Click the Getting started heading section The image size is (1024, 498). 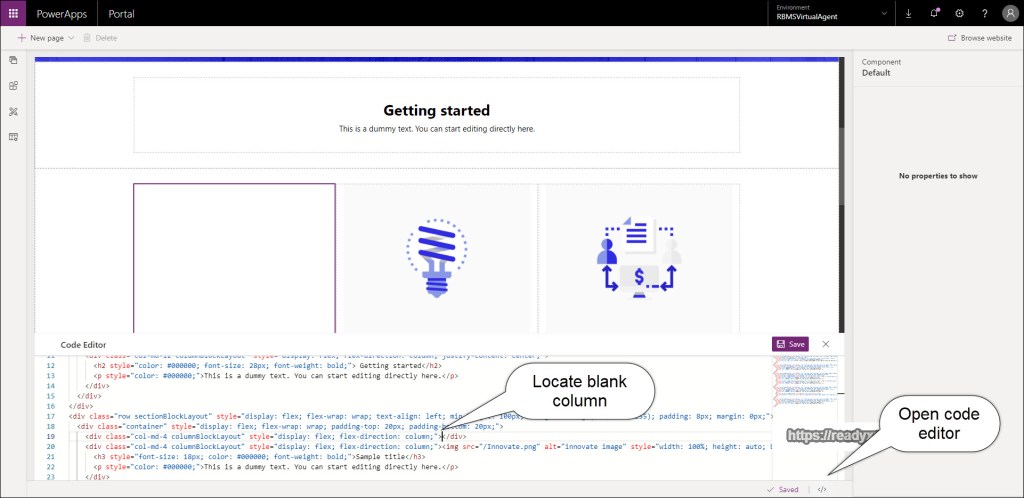tap(436, 115)
